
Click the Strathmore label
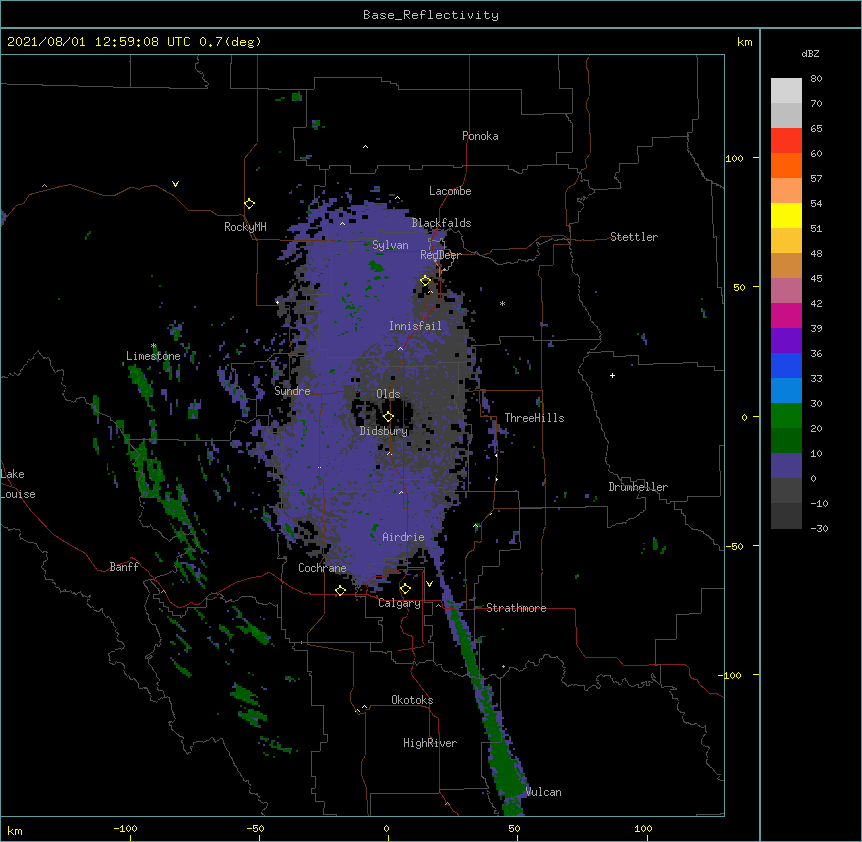pos(516,608)
